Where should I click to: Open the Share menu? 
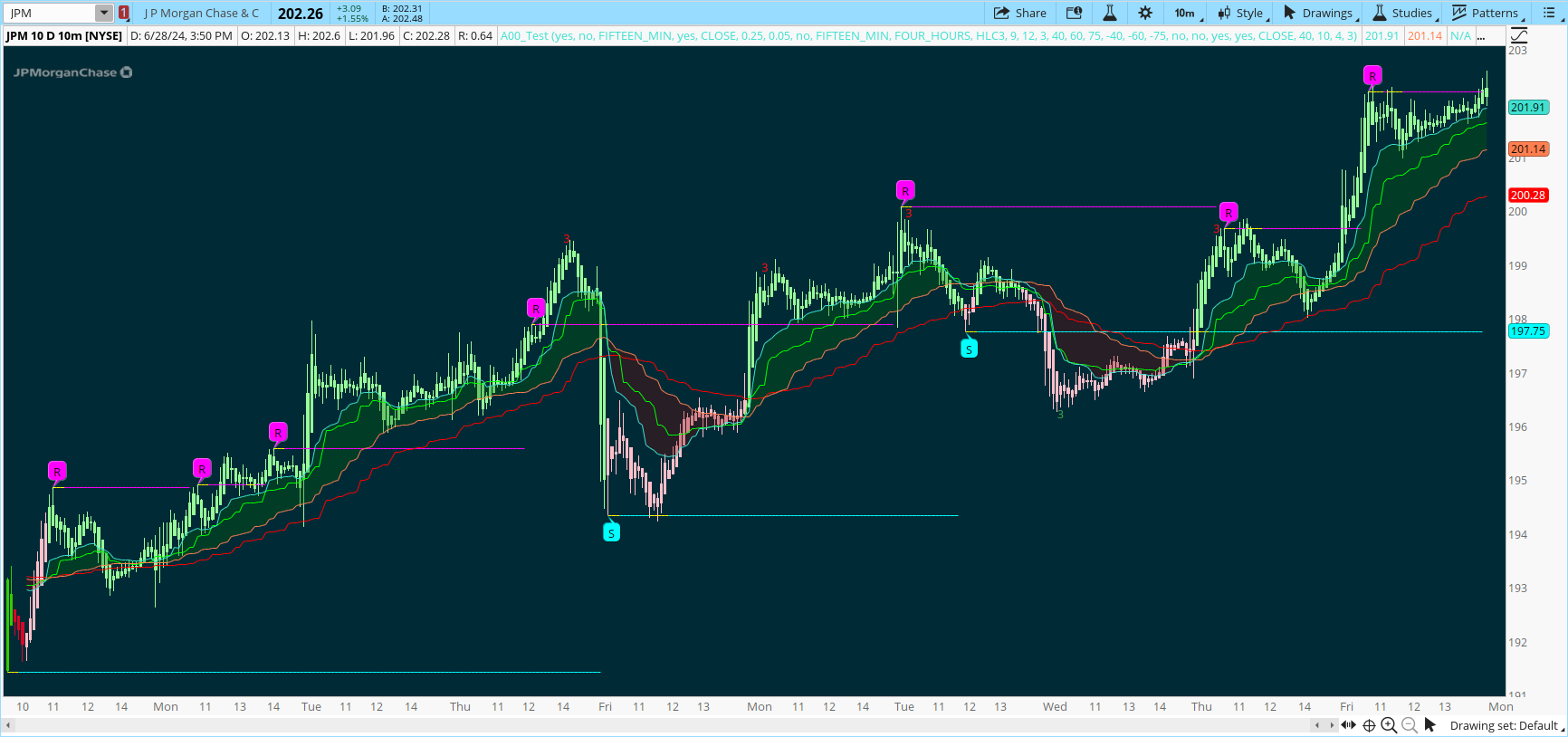click(x=1019, y=13)
